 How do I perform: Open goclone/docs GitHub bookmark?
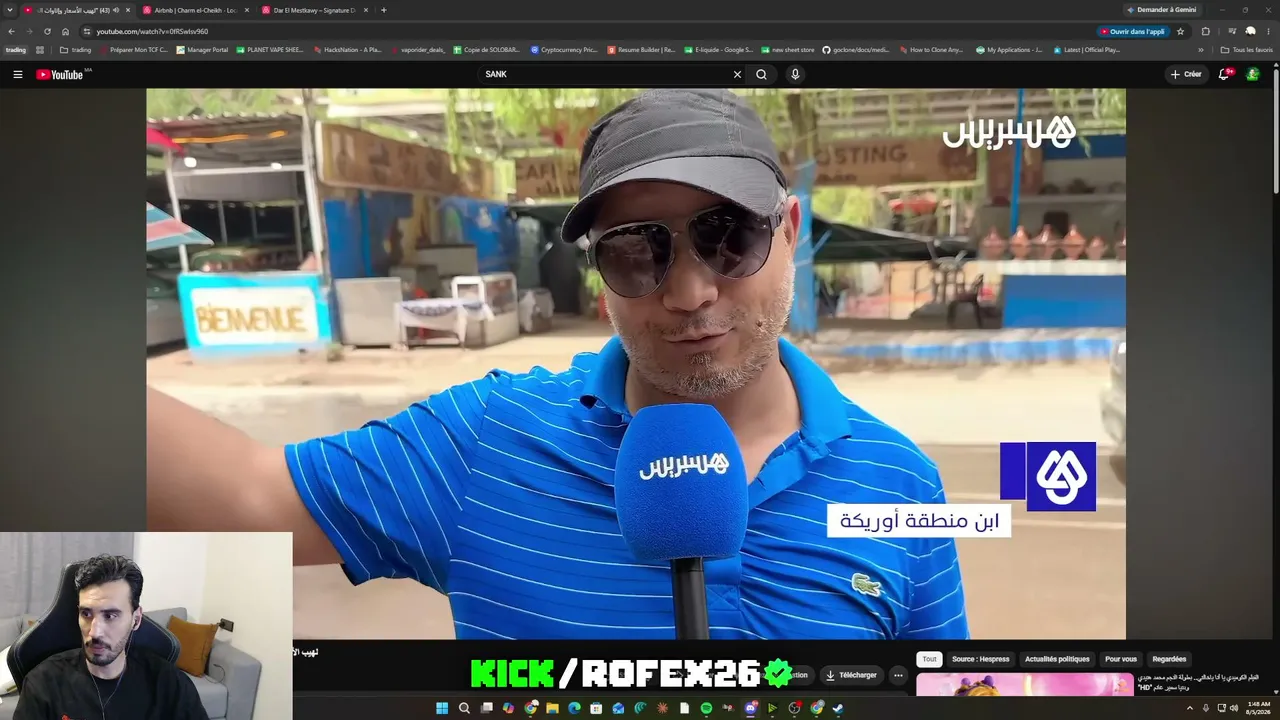857,49
